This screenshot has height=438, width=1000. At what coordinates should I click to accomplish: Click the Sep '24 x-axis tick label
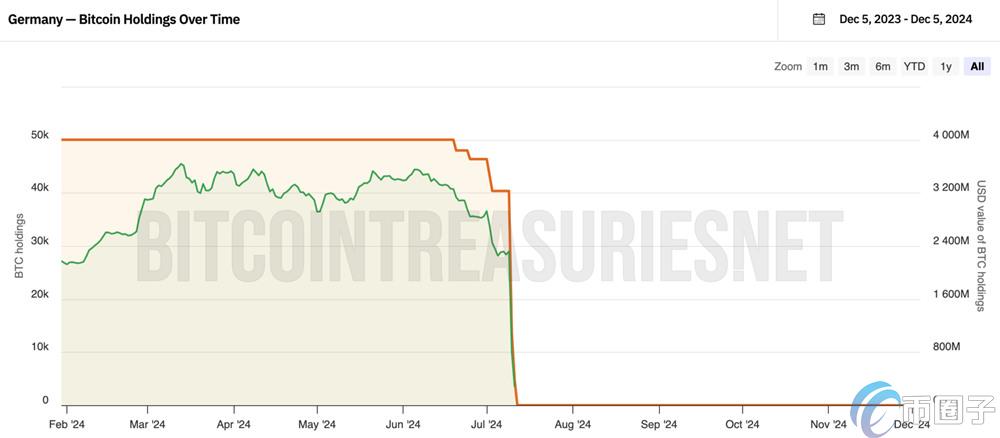point(658,424)
